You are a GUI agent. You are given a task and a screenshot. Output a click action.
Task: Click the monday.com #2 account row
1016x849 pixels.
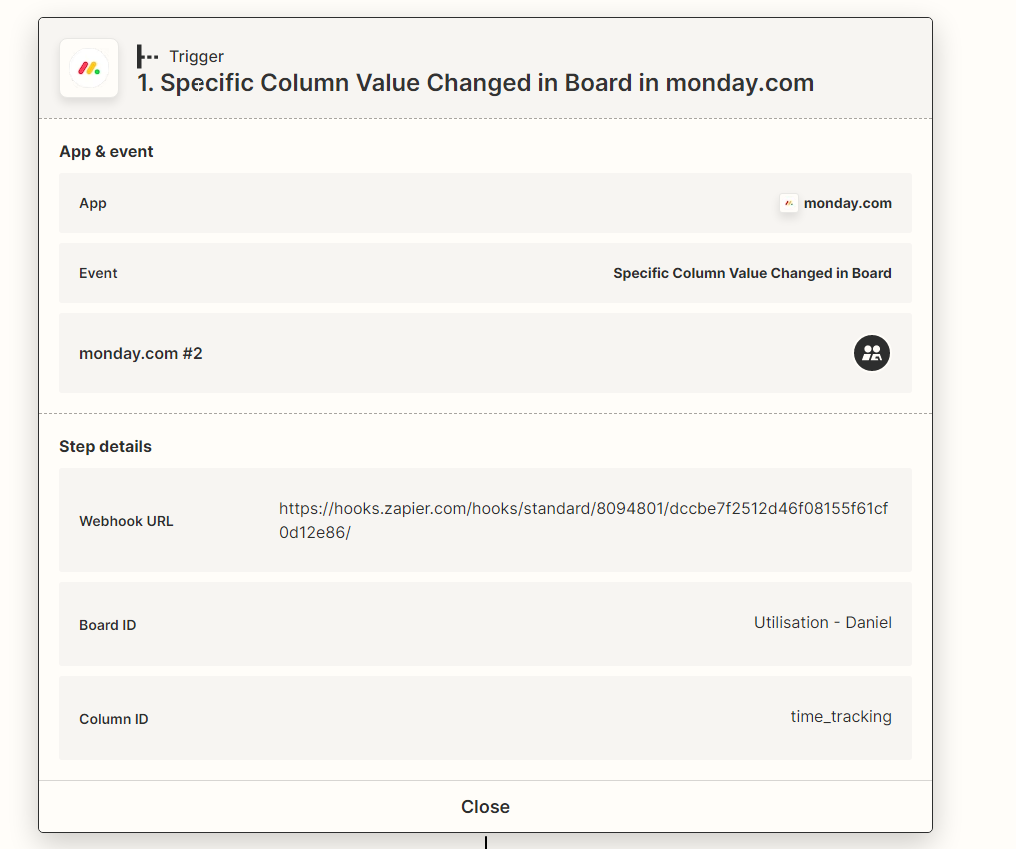click(485, 353)
